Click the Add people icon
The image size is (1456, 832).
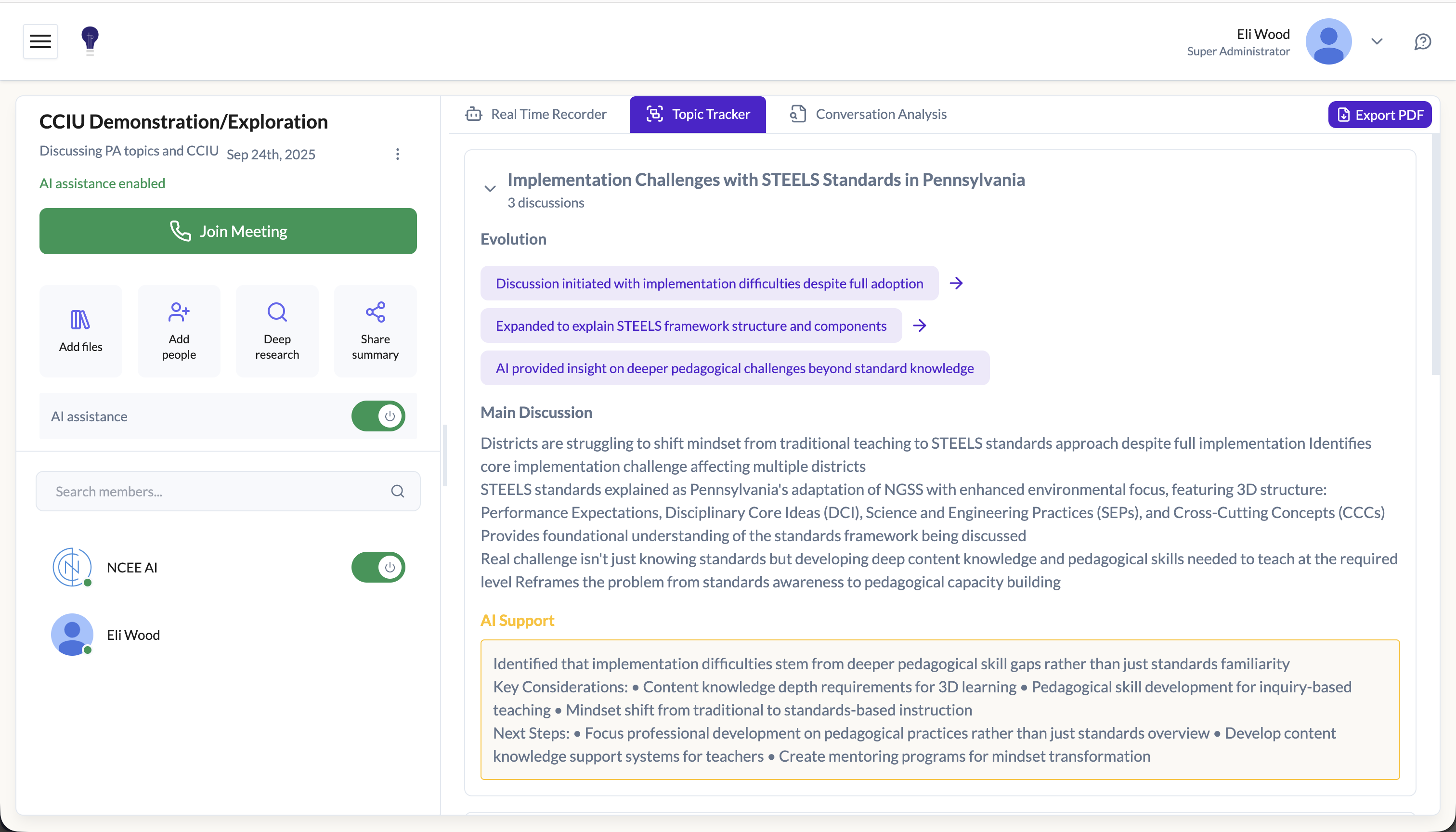(x=179, y=312)
